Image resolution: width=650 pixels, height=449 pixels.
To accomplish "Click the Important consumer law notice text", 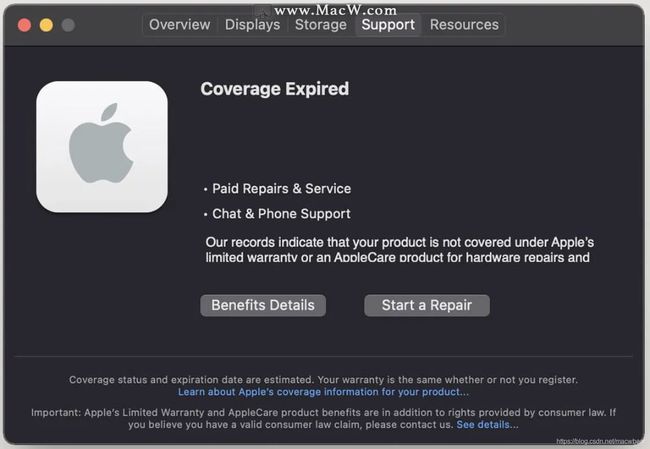I will (x=323, y=418).
